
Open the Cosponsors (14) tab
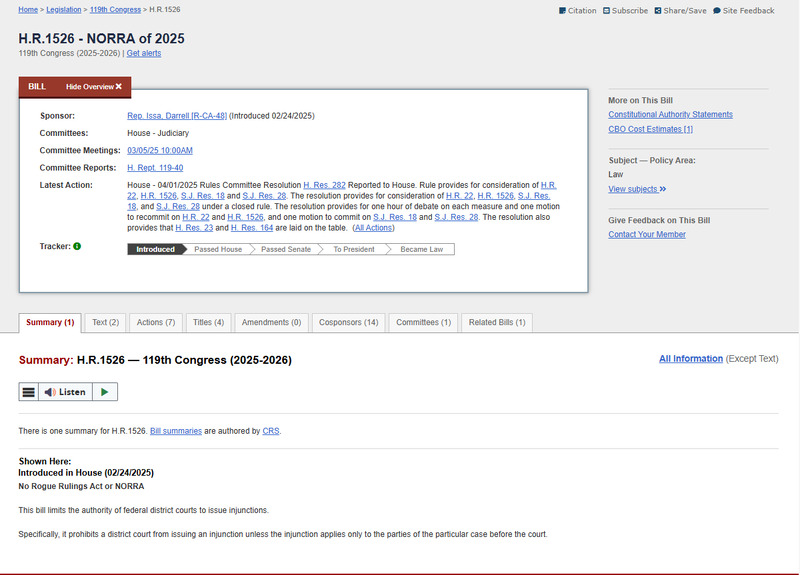click(x=348, y=323)
